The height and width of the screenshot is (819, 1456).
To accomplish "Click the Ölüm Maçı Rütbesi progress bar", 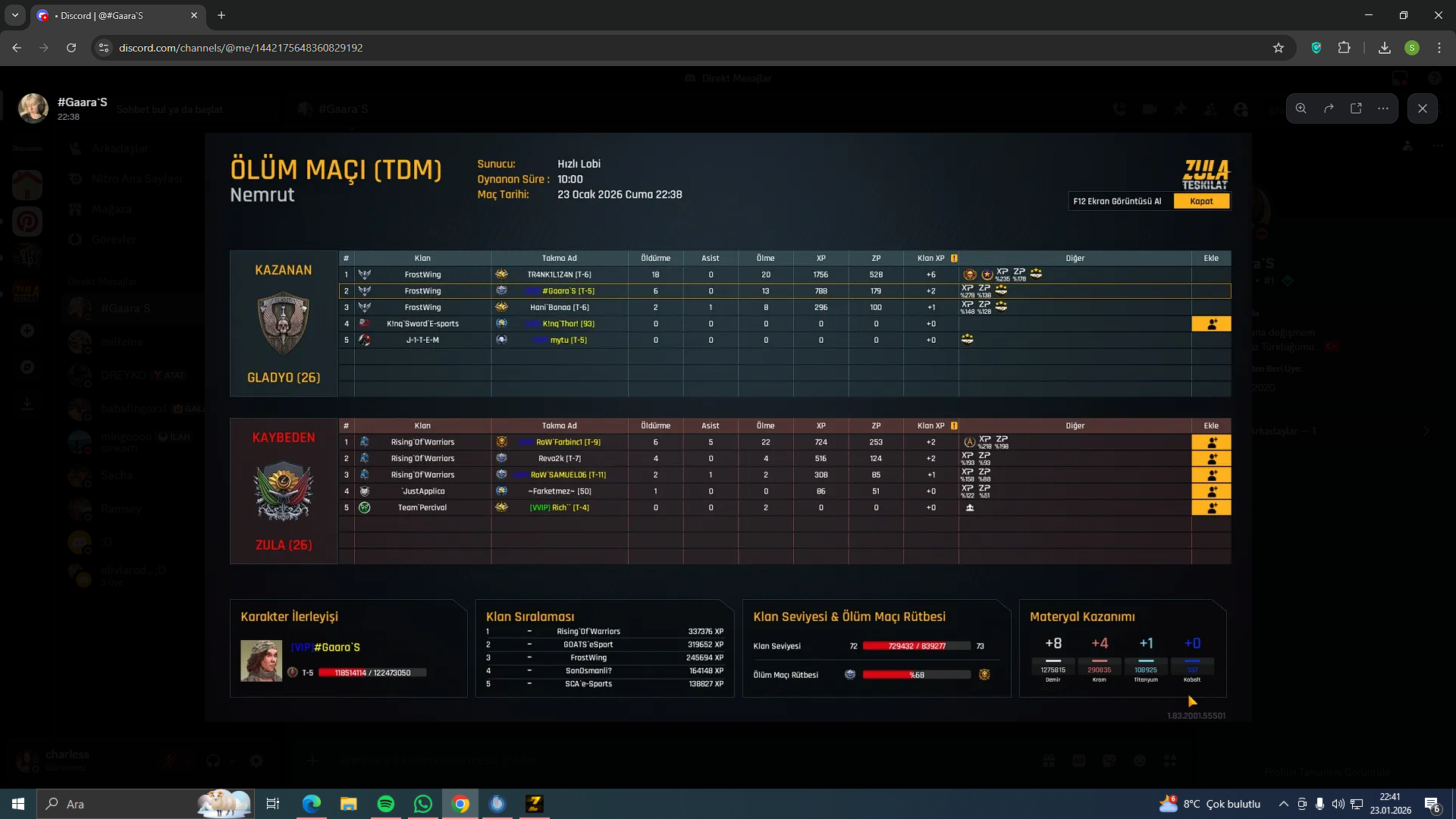I will pyautogui.click(x=917, y=675).
